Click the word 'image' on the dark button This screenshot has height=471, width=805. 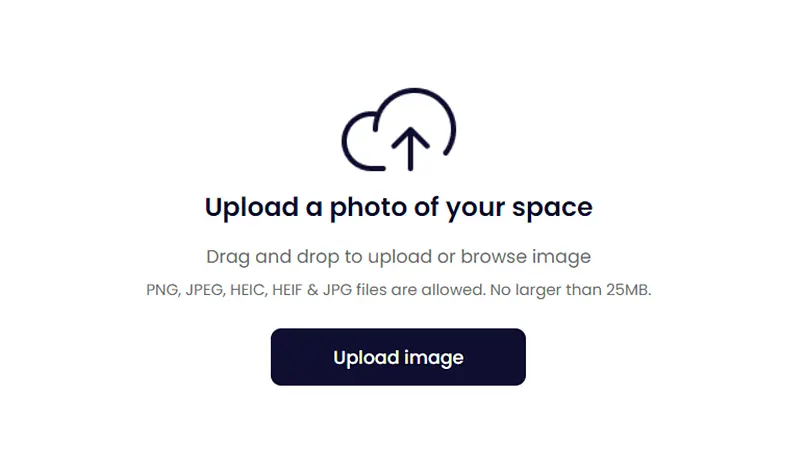point(433,358)
